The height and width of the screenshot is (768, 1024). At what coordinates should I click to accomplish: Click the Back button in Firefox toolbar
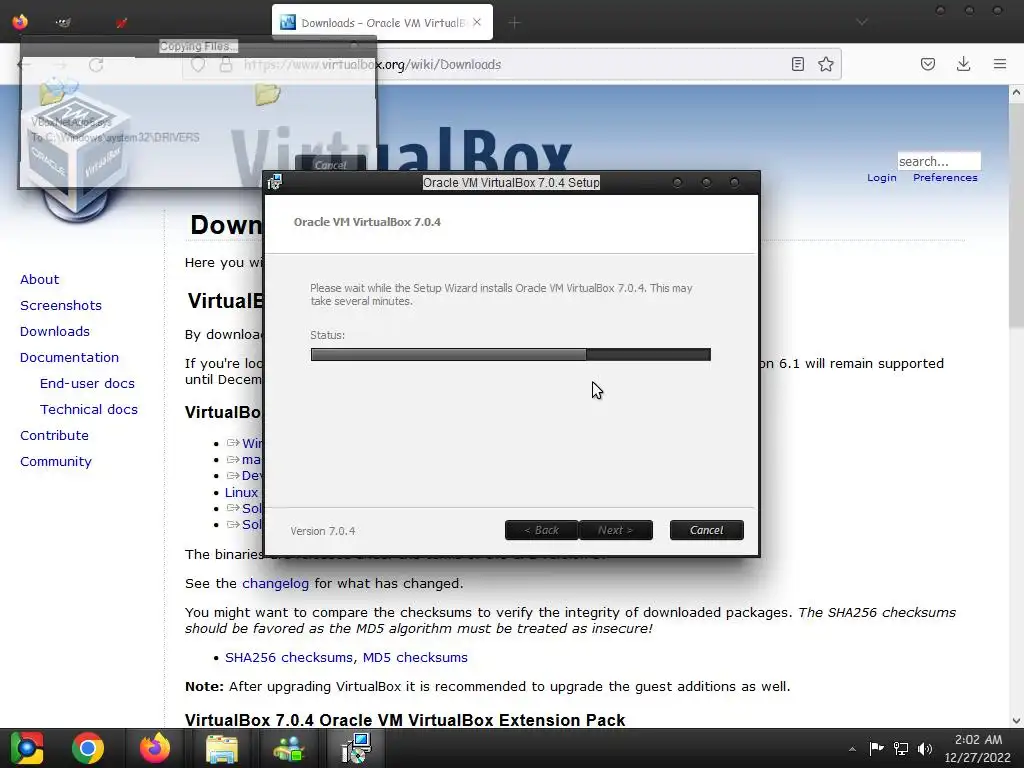click(x=24, y=65)
